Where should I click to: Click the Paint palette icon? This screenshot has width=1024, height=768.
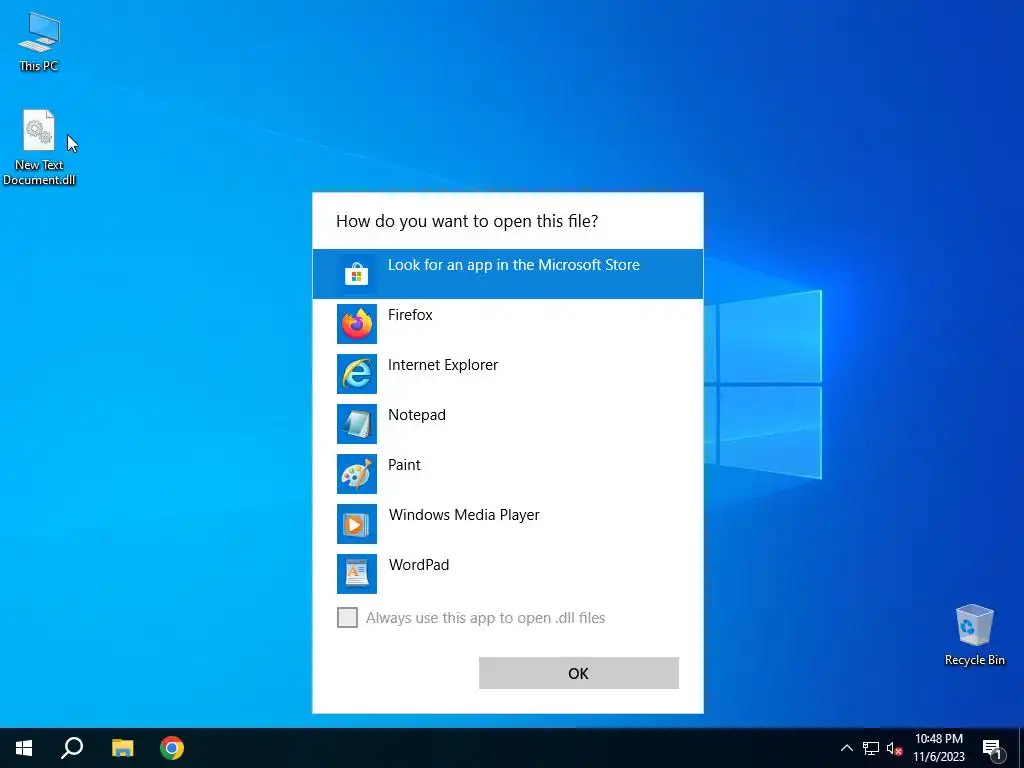coord(357,473)
